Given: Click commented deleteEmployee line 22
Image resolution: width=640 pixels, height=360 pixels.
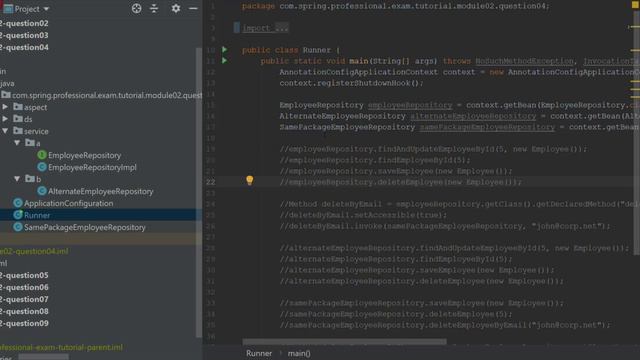Looking at the screenshot, I should click(400, 182).
